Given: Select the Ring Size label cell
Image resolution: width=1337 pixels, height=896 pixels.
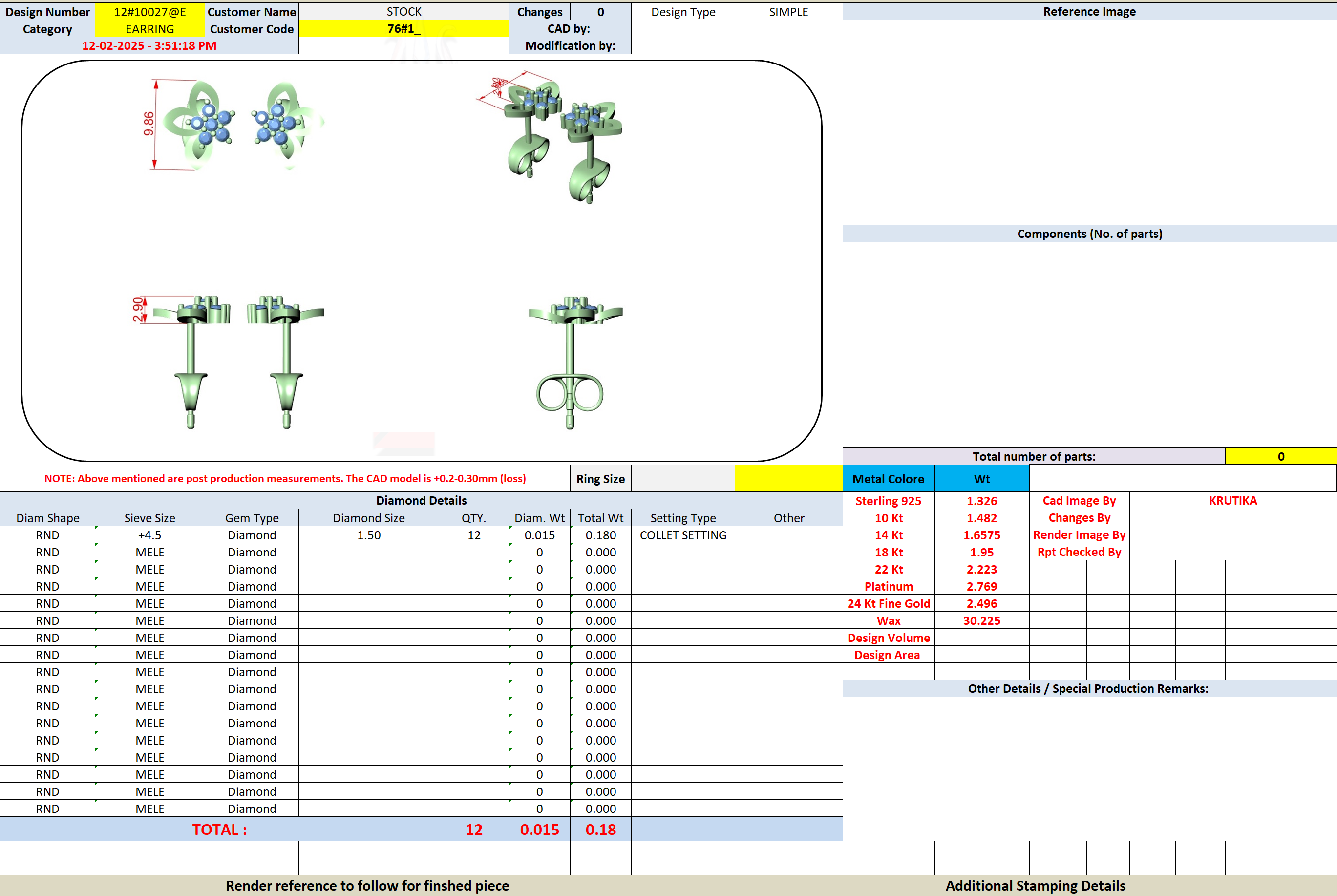Looking at the screenshot, I should click(600, 479).
